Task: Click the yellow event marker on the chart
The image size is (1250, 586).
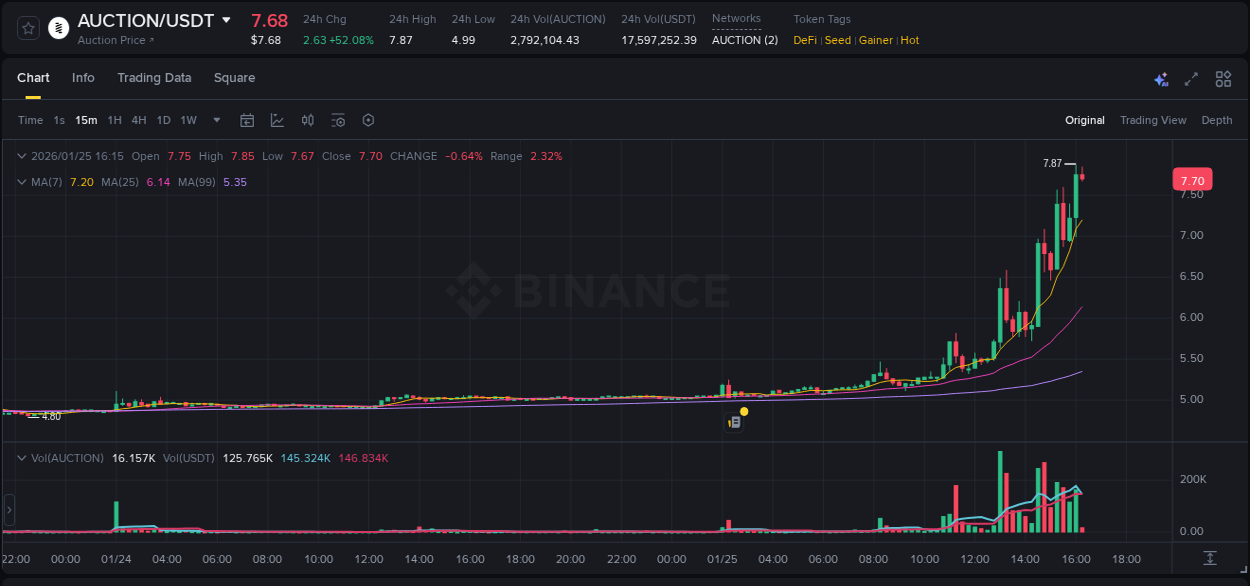Action: click(744, 411)
